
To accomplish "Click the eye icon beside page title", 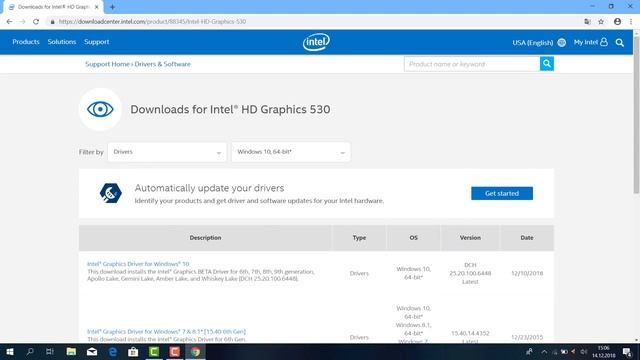I will click(x=100, y=109).
